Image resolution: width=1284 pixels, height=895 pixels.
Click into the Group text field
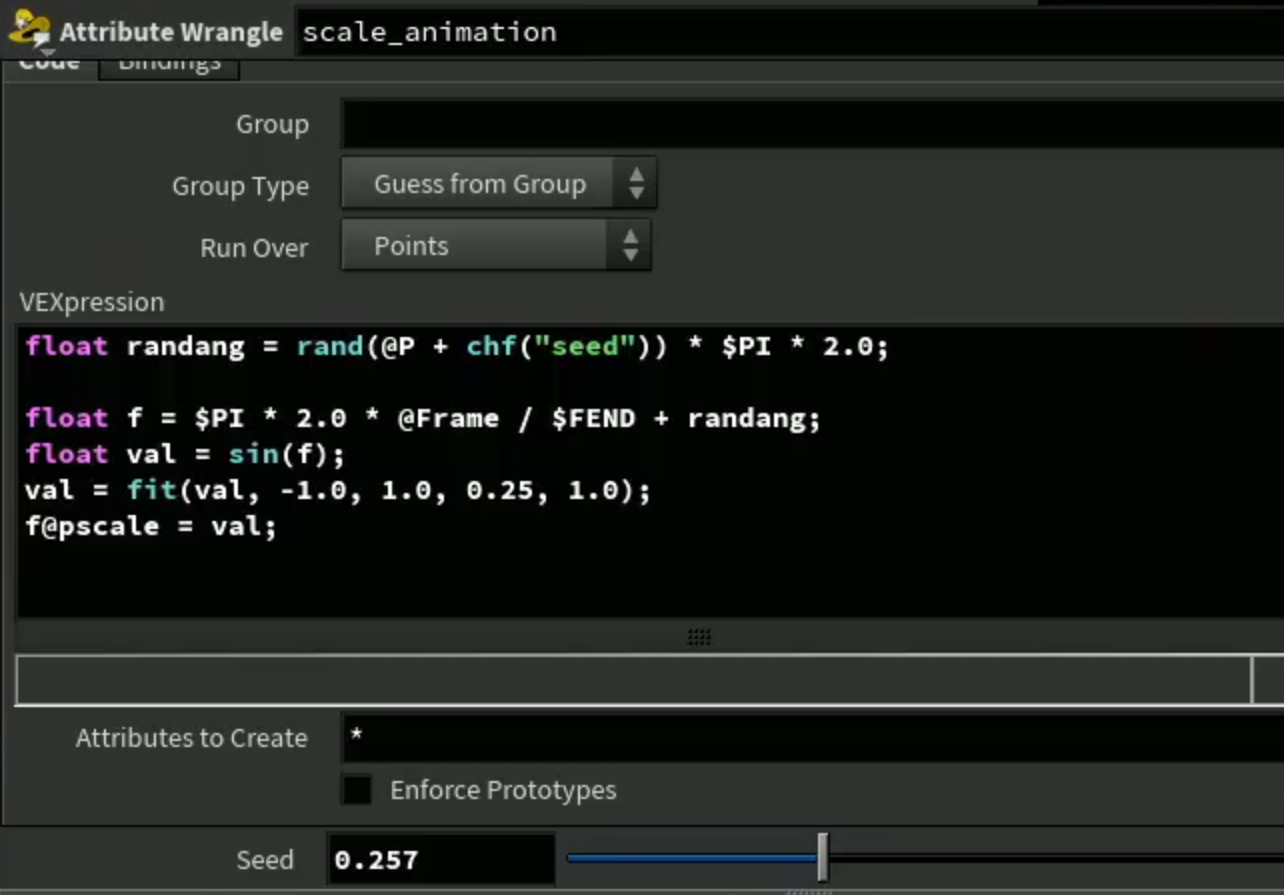click(x=813, y=124)
